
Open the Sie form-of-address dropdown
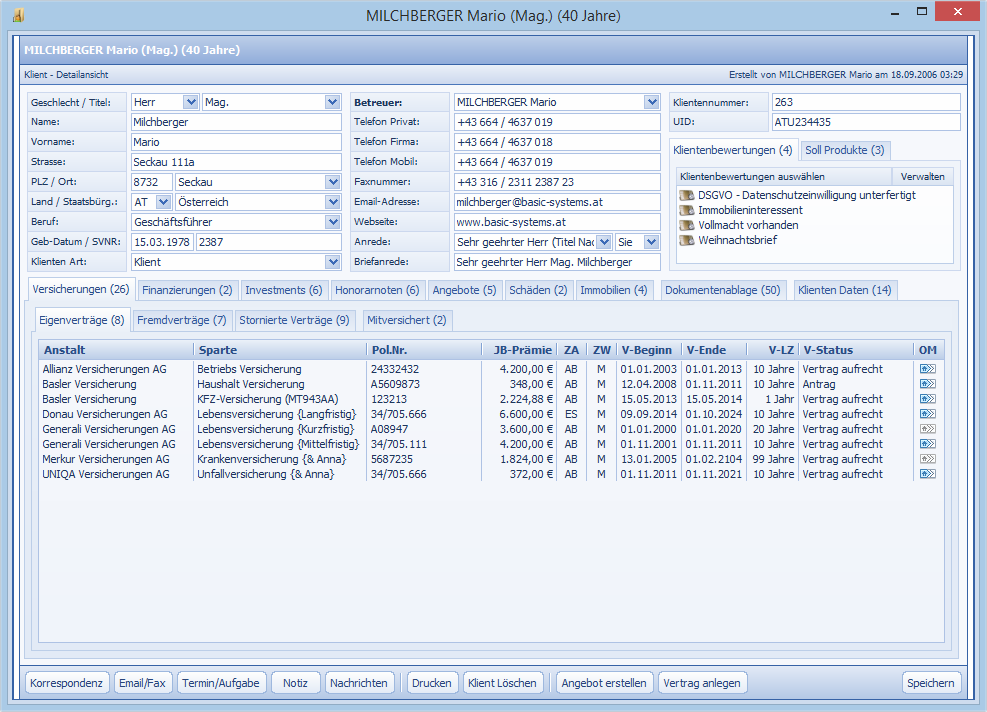point(651,242)
